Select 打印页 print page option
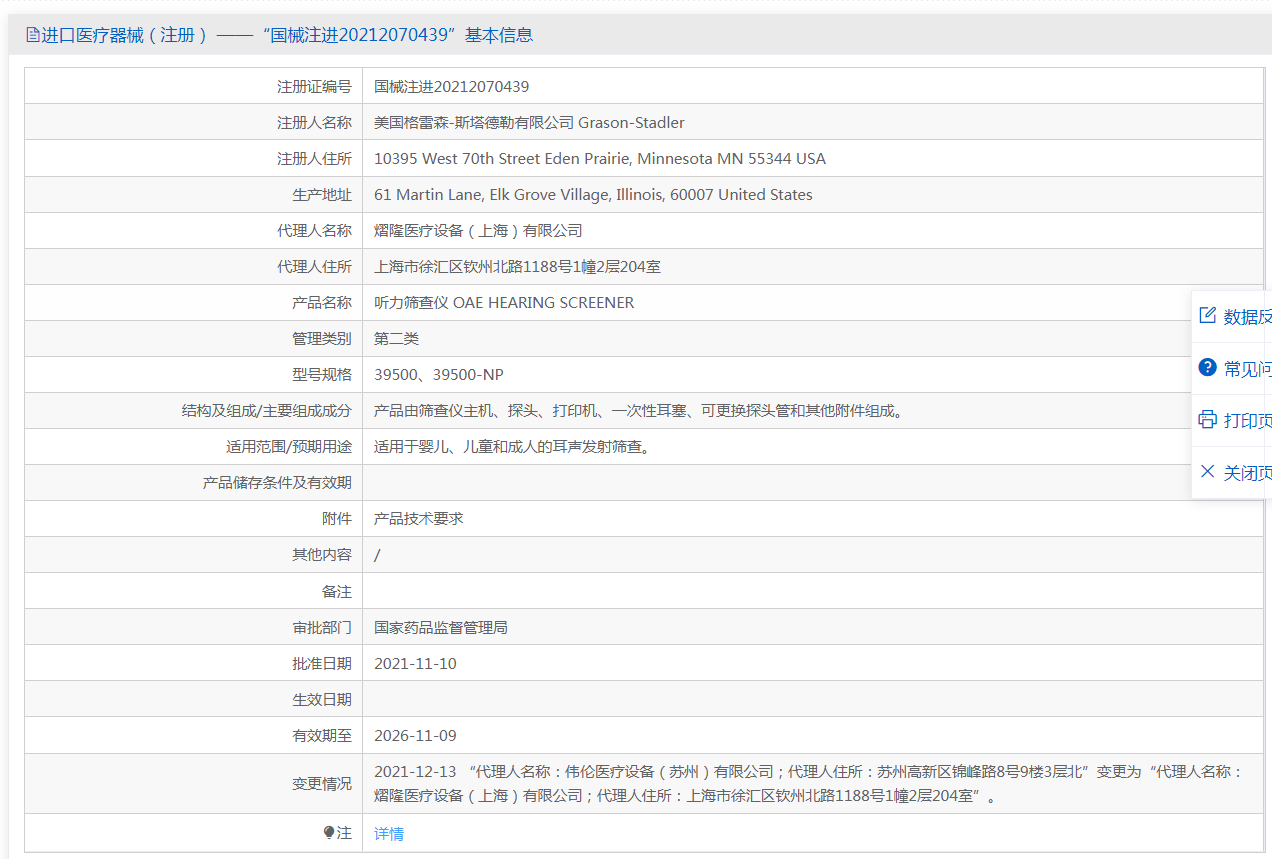Image resolution: width=1272 pixels, height=859 pixels. (1234, 421)
